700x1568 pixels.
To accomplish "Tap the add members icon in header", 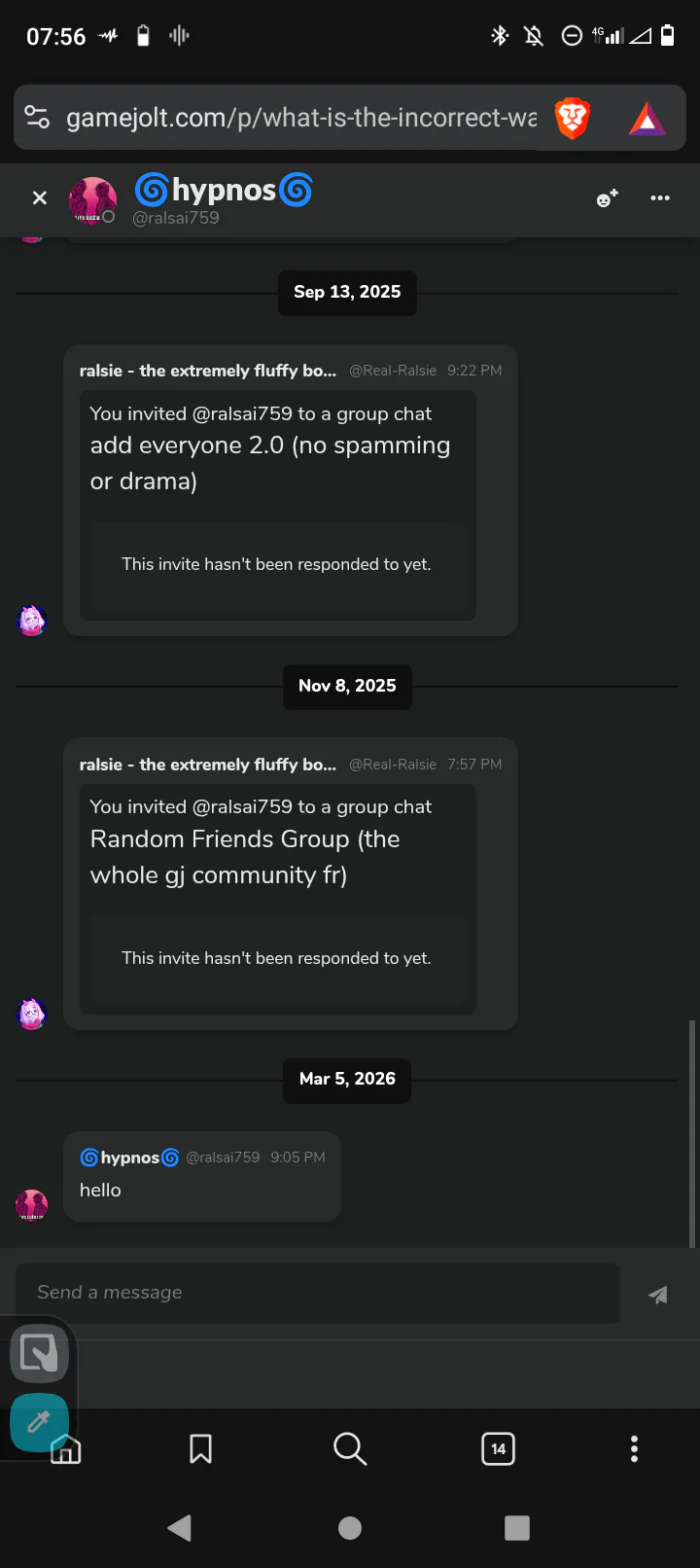I will (607, 198).
